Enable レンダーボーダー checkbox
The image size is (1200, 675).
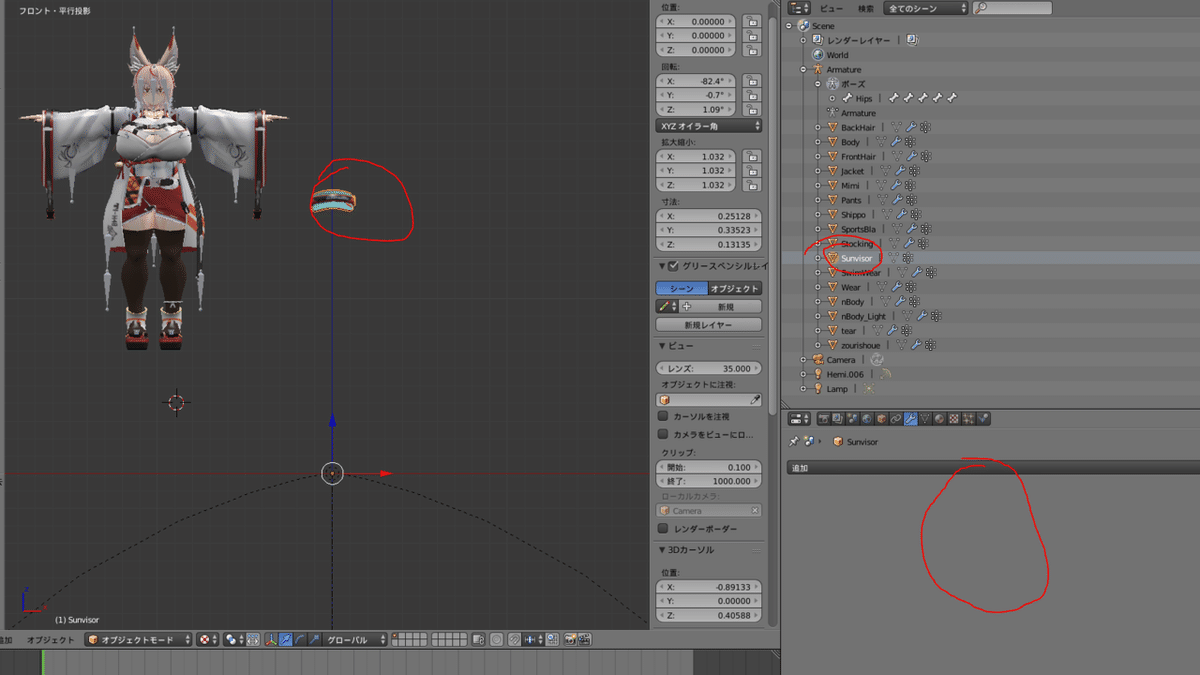tap(663, 529)
